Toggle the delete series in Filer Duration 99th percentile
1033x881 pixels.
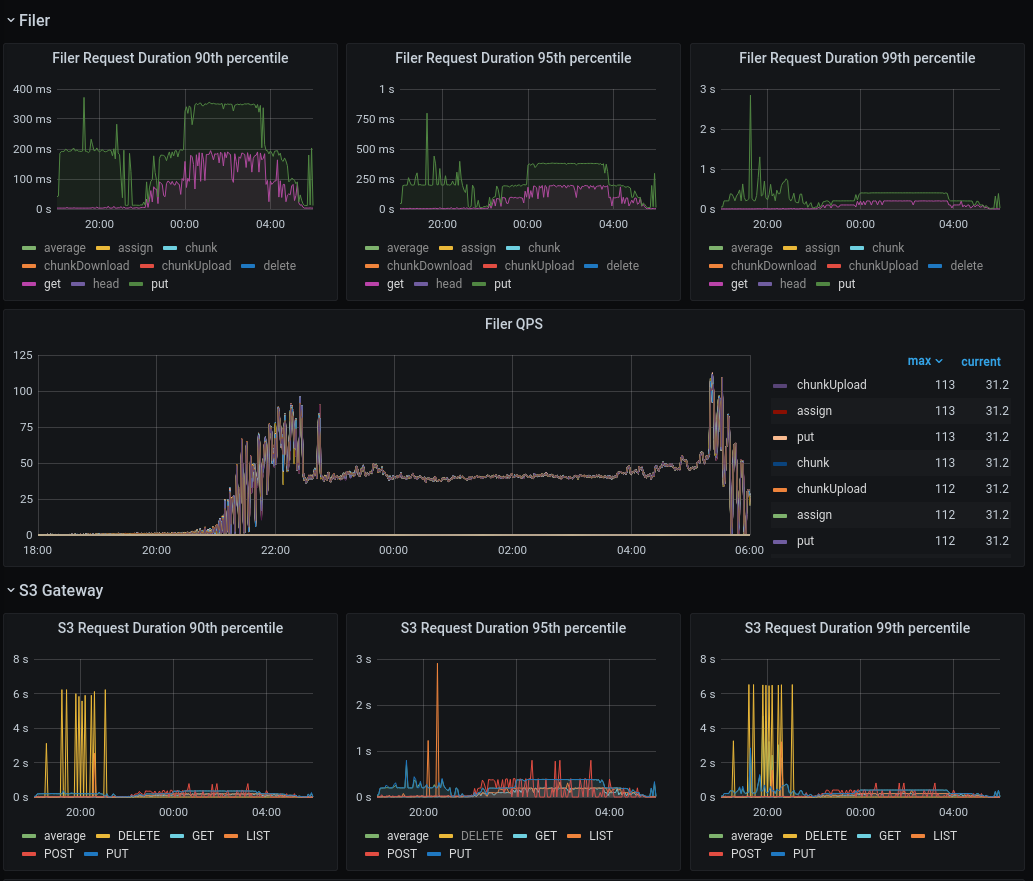pos(966,266)
